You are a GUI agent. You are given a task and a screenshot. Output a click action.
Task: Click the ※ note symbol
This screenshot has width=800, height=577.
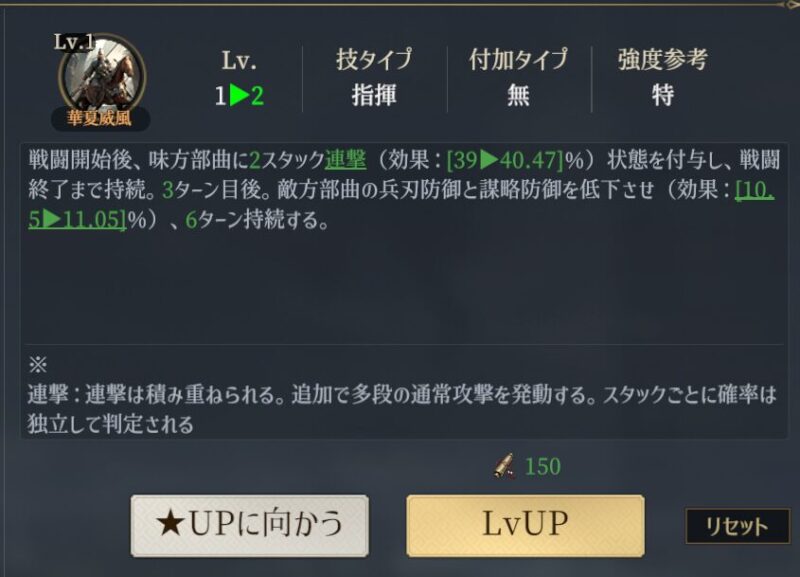[38, 365]
